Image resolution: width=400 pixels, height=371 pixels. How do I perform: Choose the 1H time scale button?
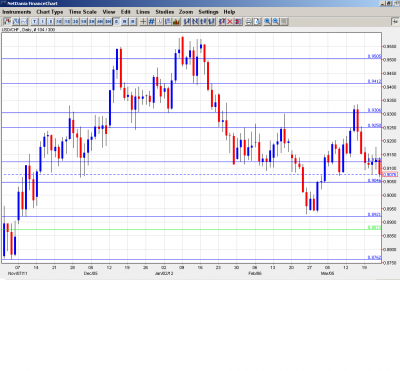tap(83, 22)
